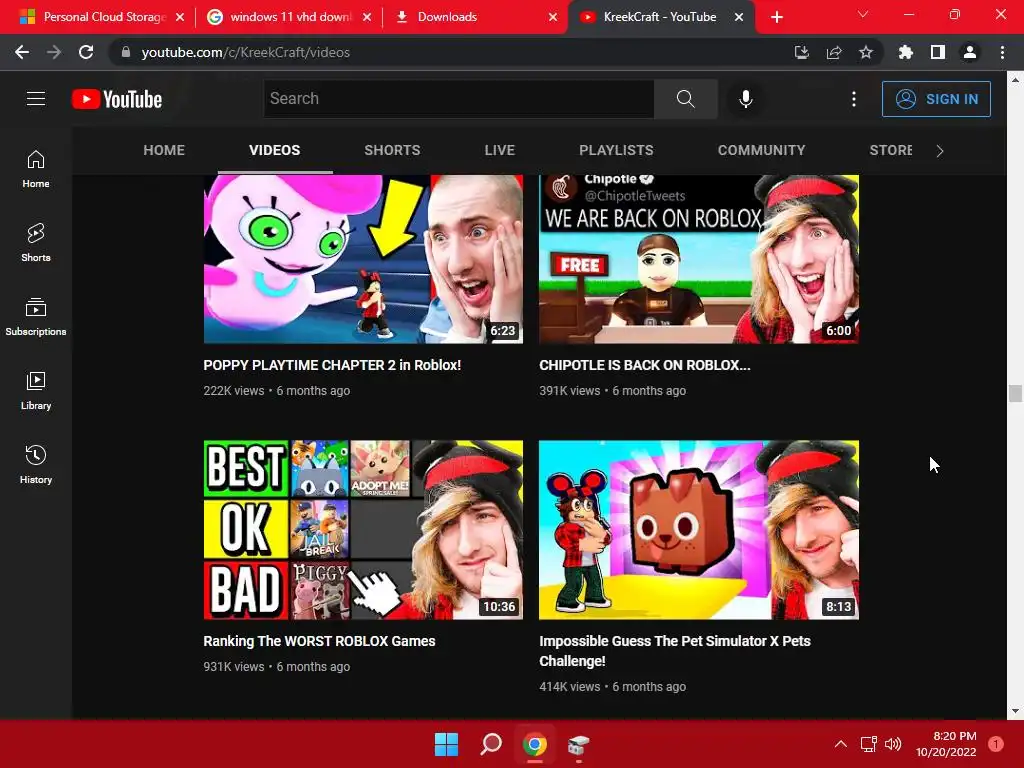Open Library in the sidebar
1024x768 pixels.
click(36, 390)
